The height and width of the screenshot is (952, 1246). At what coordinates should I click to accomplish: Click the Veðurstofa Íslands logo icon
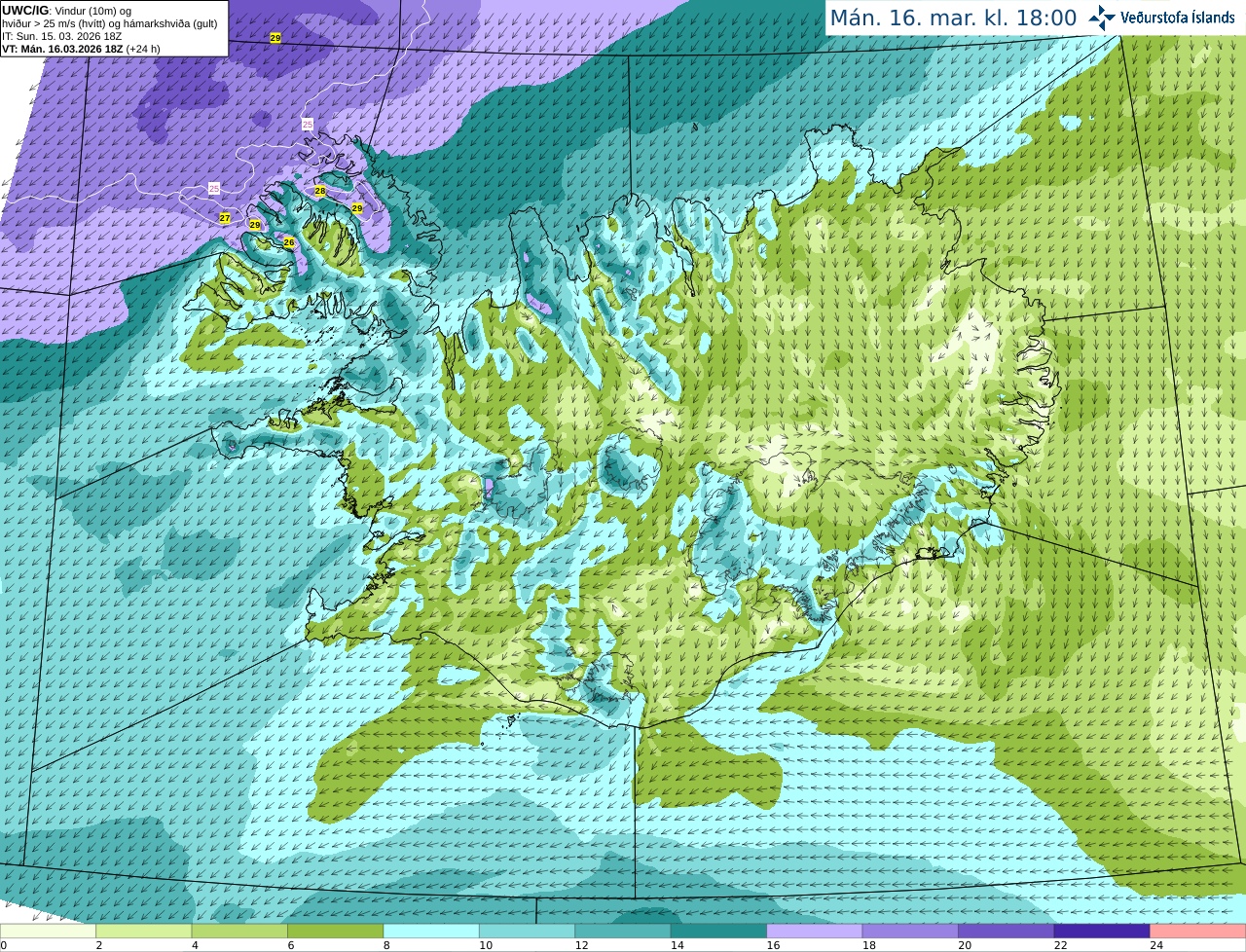(1102, 18)
